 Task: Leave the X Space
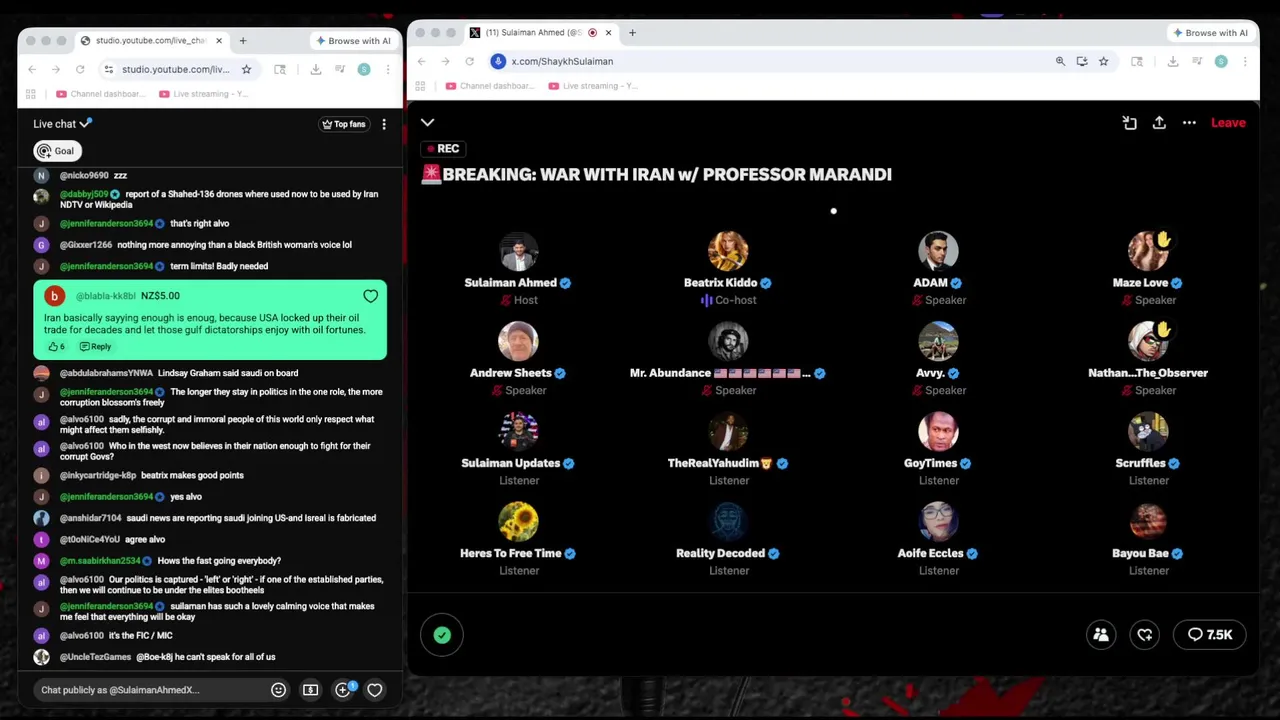point(1228,122)
